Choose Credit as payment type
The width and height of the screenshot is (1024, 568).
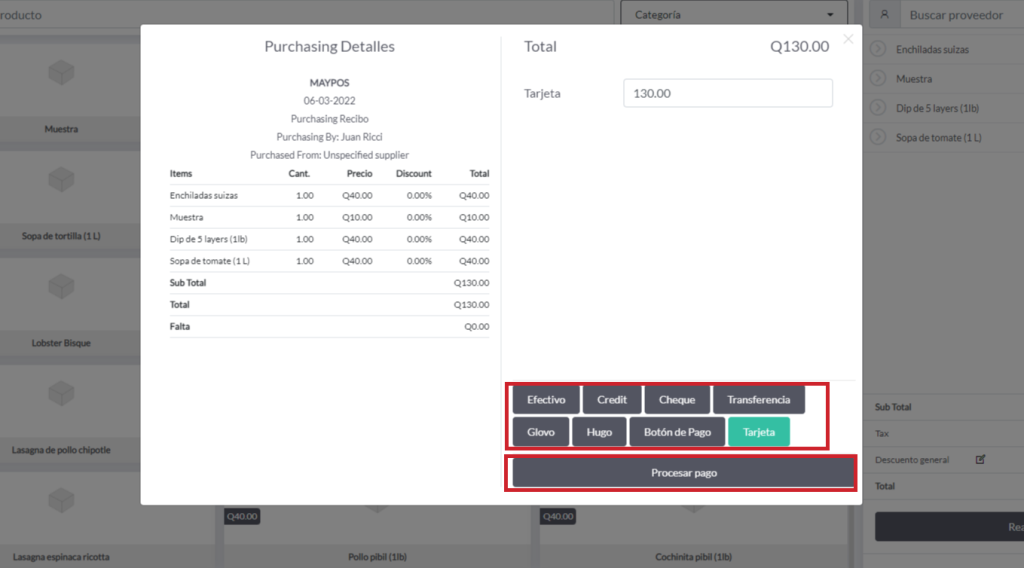point(612,400)
